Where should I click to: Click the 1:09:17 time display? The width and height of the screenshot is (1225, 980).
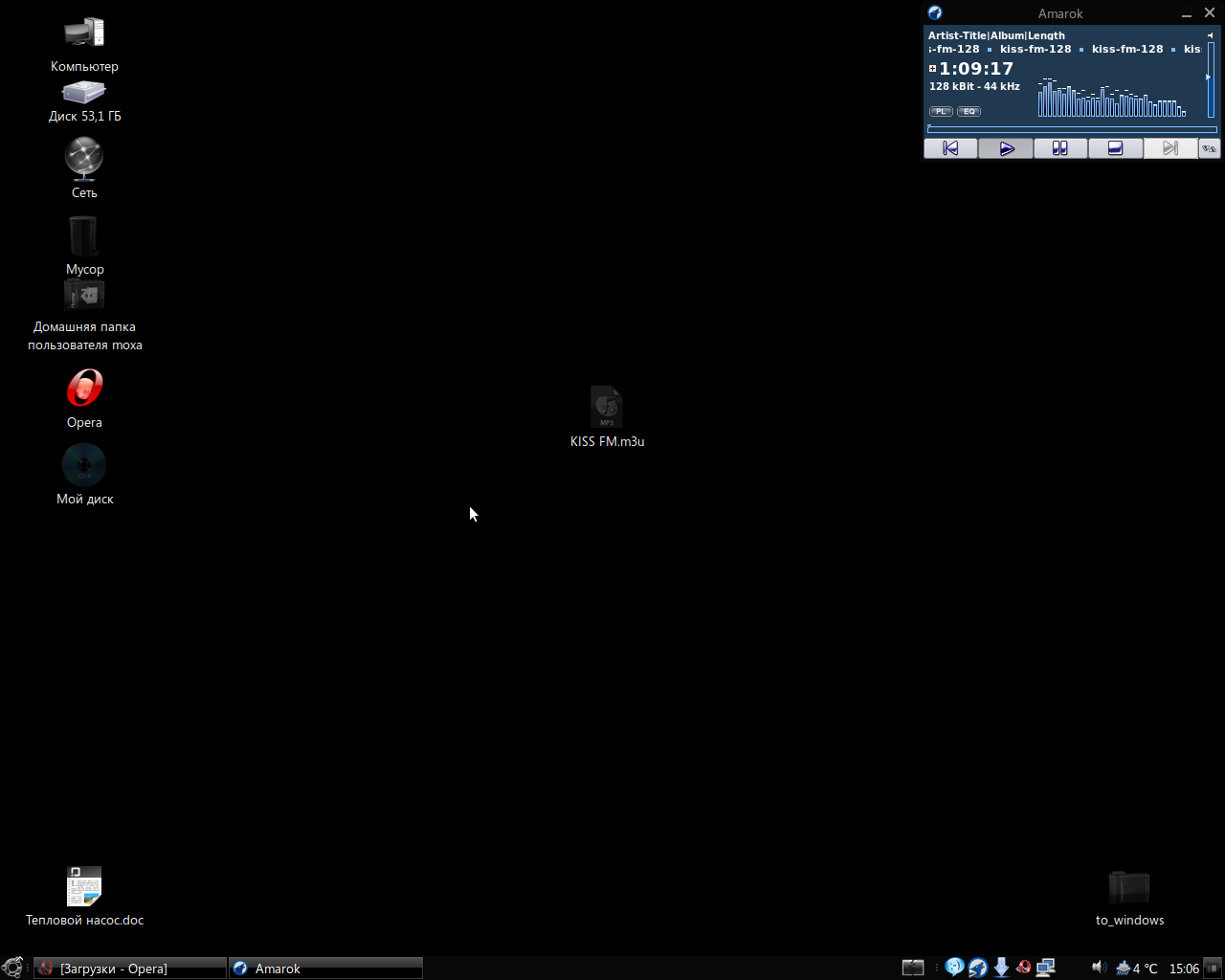click(x=976, y=69)
